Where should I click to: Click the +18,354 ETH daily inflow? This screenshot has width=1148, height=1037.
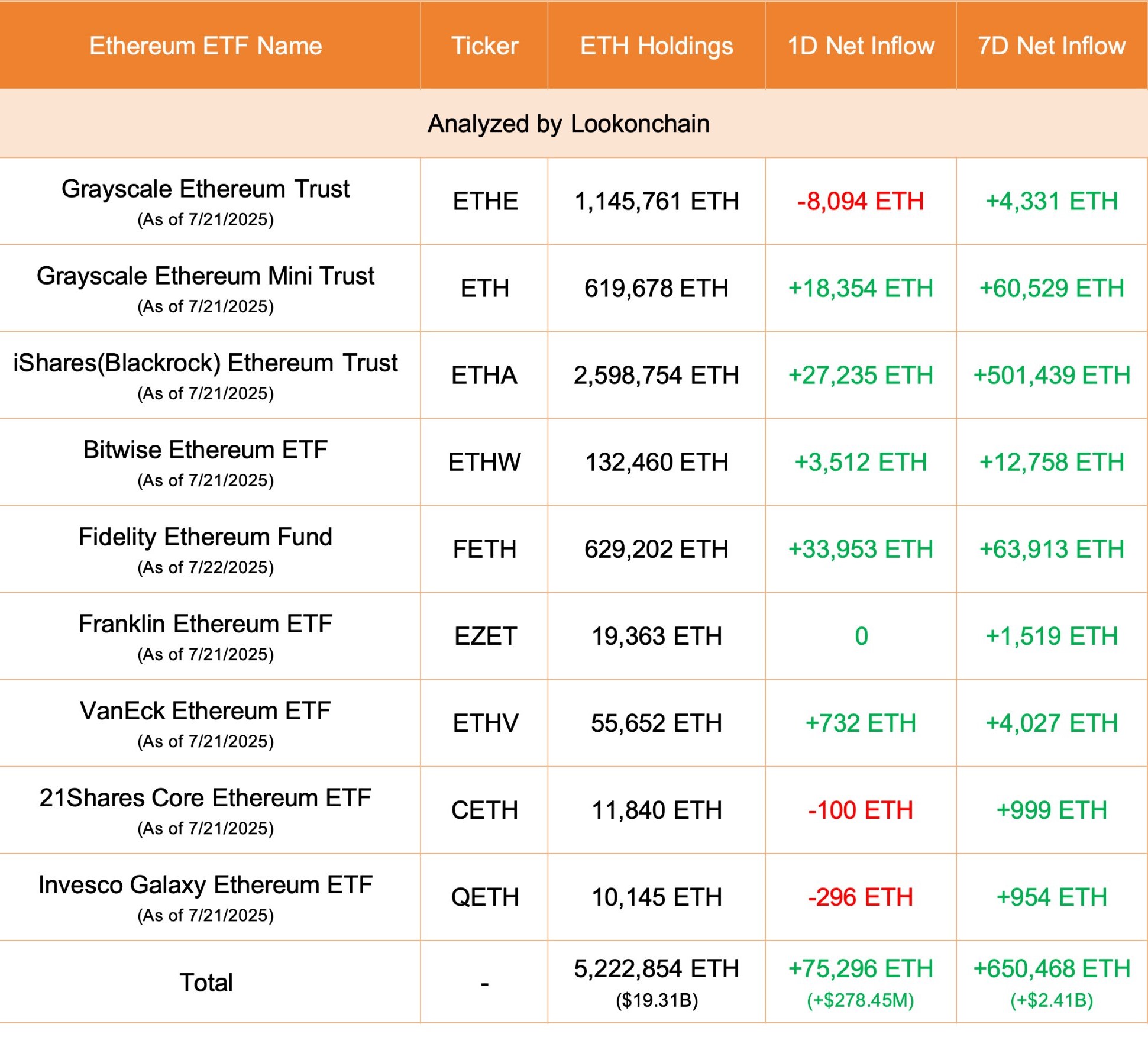point(861,289)
